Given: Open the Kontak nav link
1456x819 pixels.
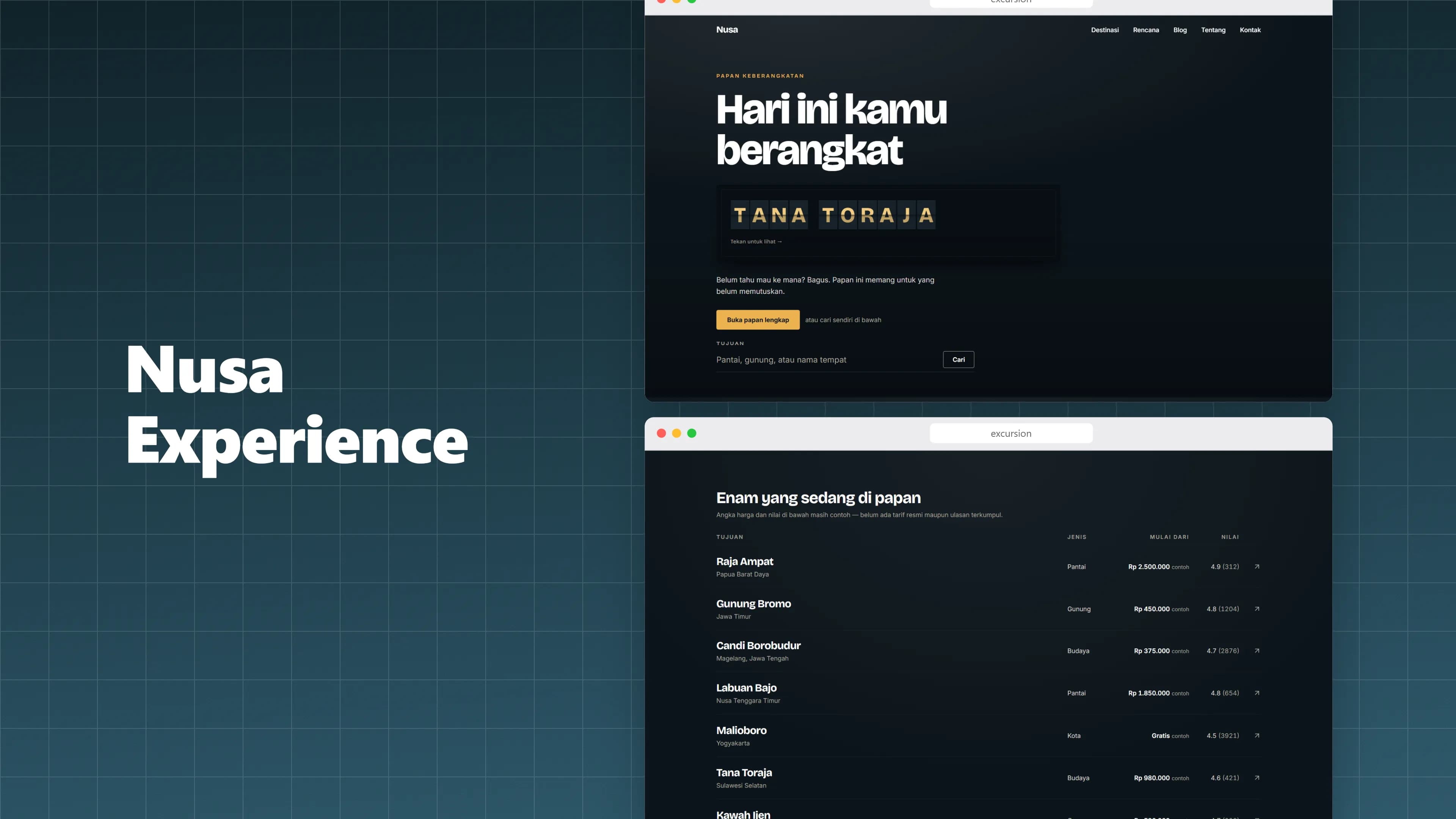Looking at the screenshot, I should pyautogui.click(x=1250, y=30).
